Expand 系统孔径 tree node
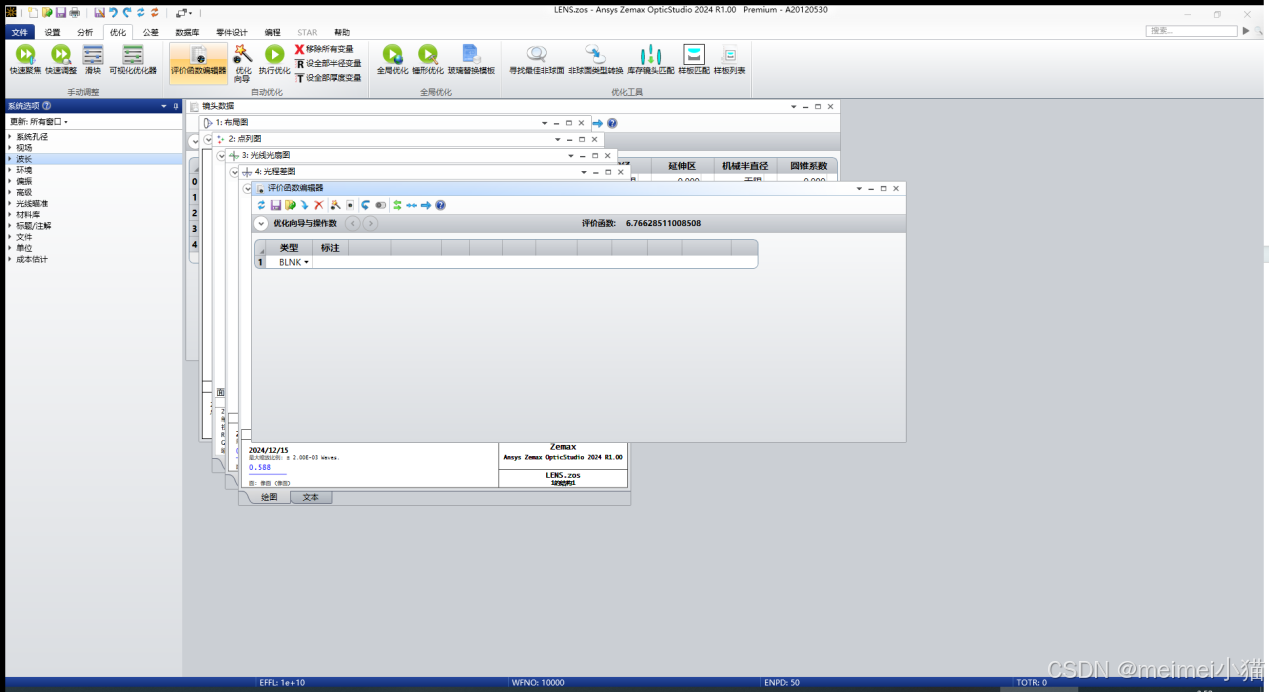 pos(10,137)
